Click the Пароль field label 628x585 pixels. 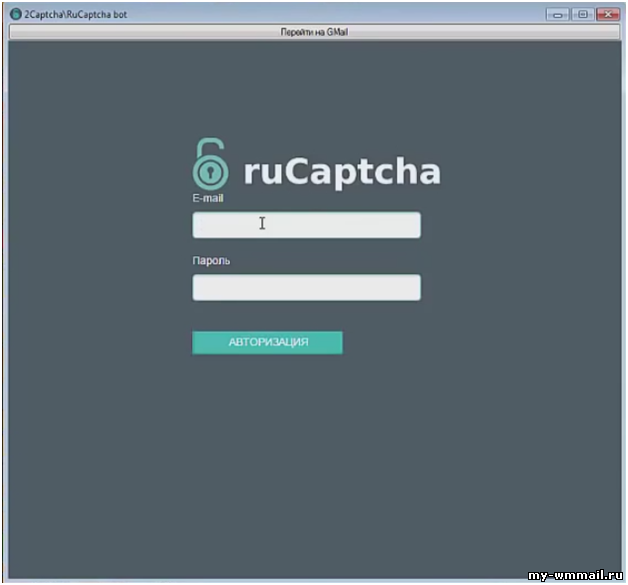point(211,261)
